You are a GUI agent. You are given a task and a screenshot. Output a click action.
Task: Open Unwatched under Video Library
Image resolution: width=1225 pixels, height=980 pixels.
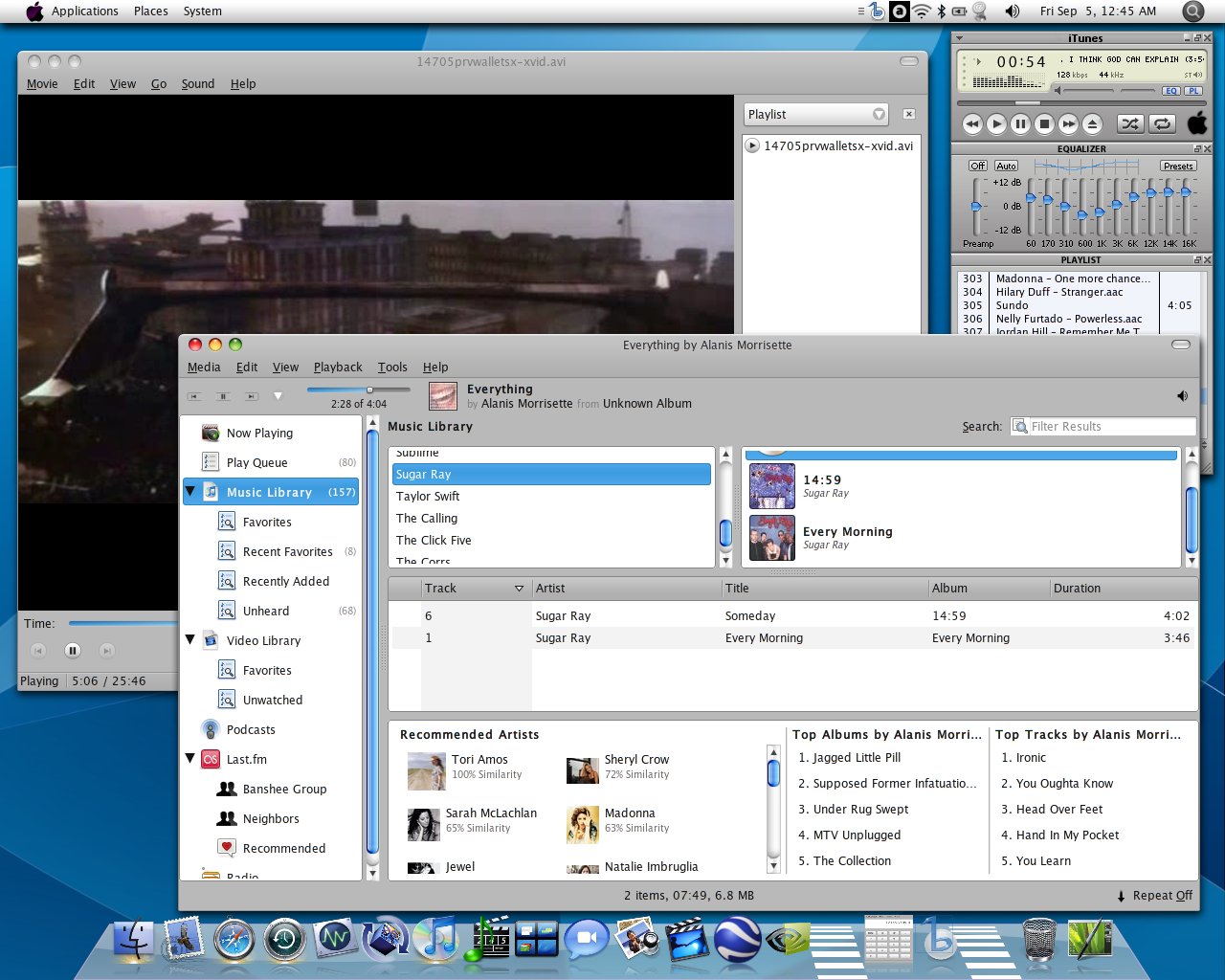[x=272, y=700]
